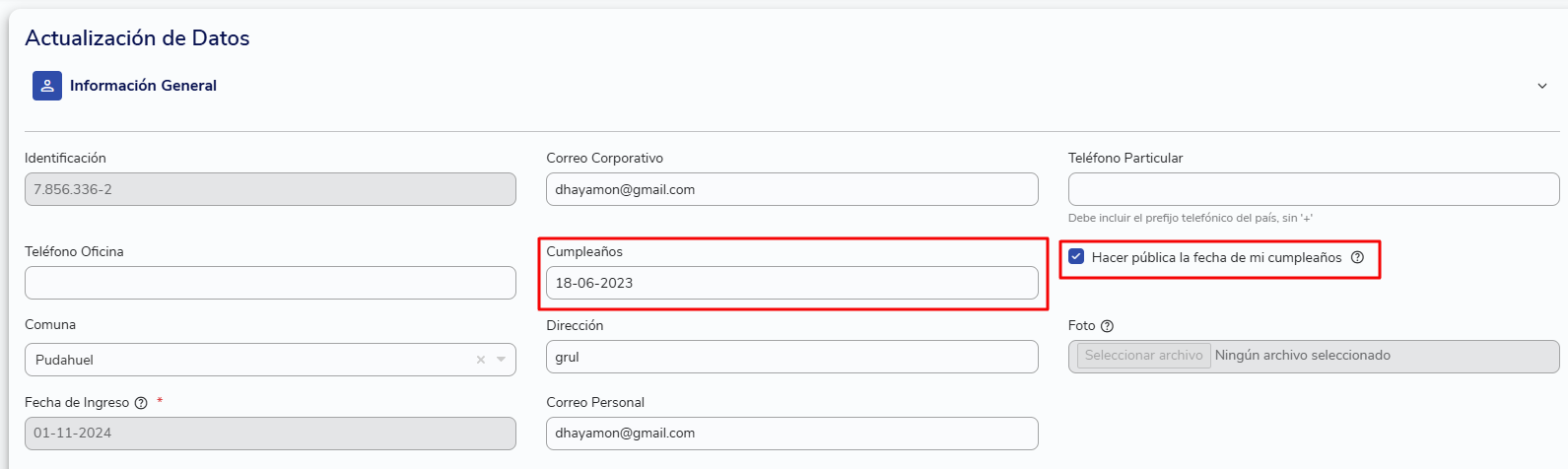Click the Fecha de Ingreso help icon
This screenshot has width=1568, height=469.
141,403
